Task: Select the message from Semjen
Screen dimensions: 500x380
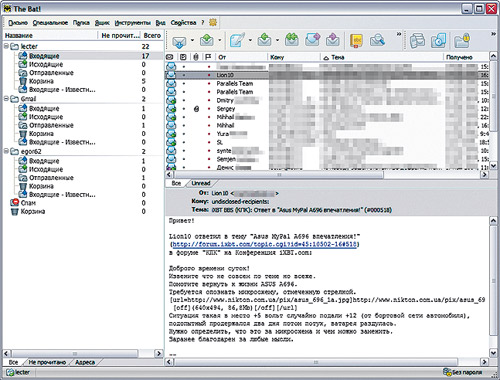Action: [226, 159]
